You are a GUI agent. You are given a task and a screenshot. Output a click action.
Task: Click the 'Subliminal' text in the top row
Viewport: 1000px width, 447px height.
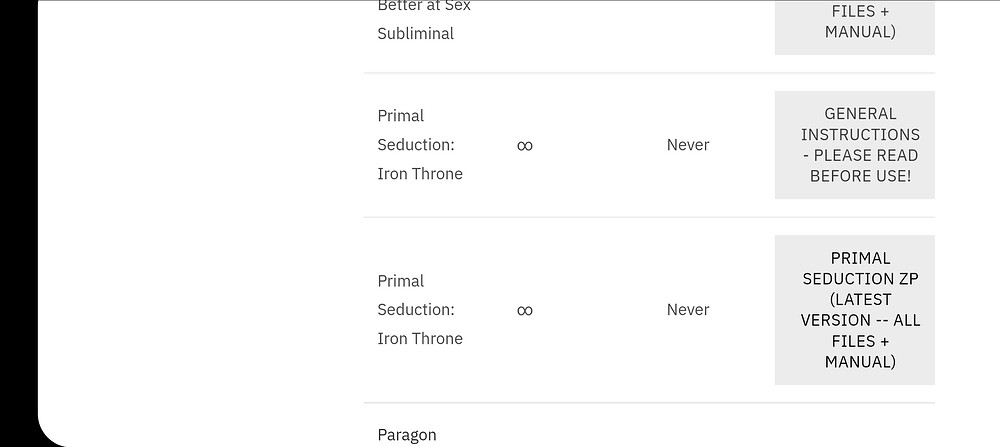(x=415, y=34)
